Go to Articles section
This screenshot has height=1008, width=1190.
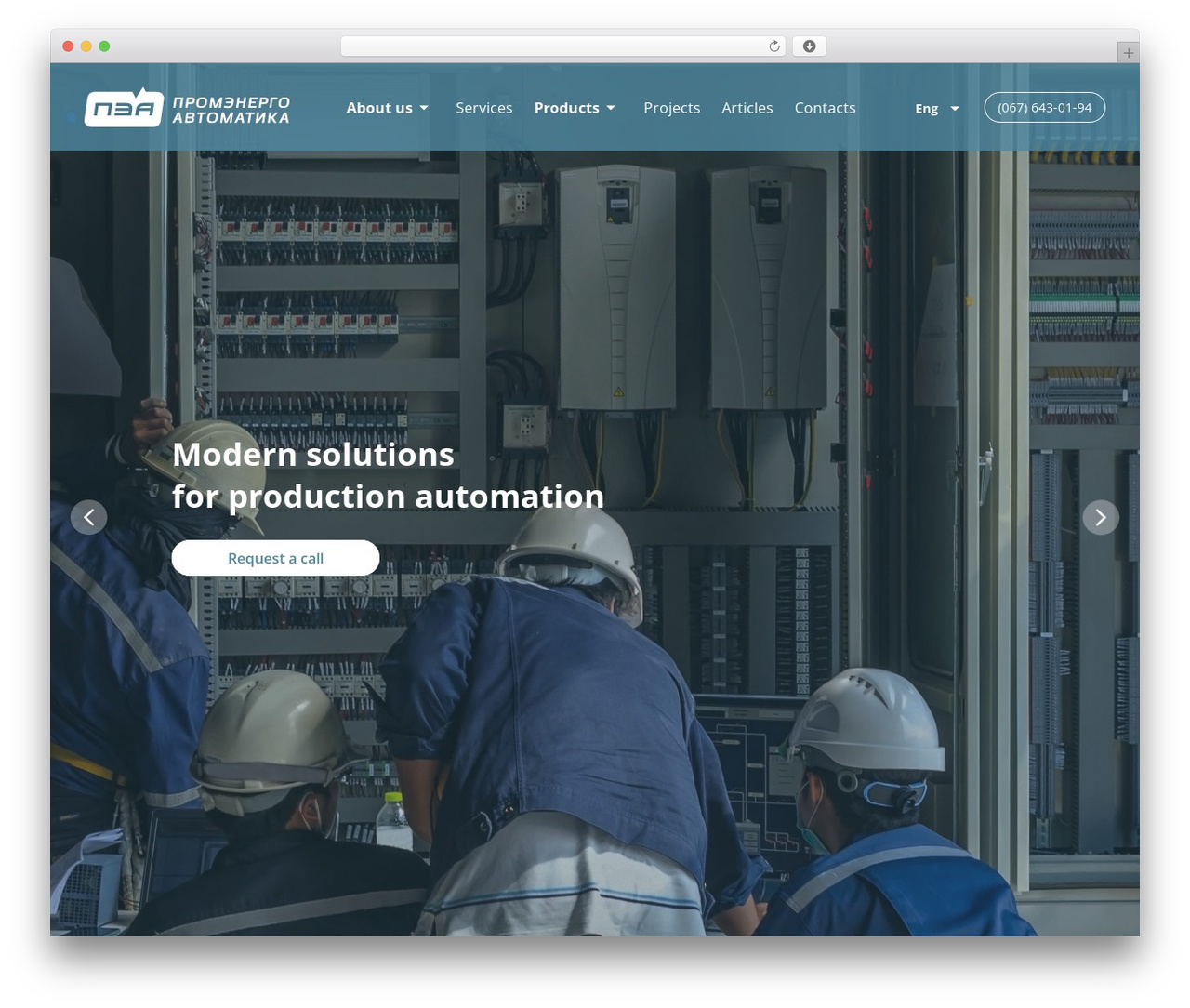point(747,108)
